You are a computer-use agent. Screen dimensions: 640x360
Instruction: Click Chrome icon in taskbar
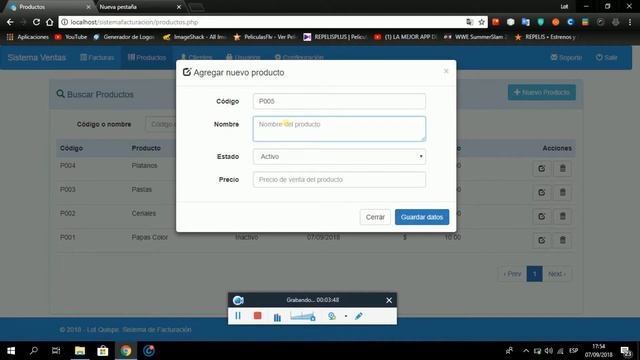[x=126, y=351]
